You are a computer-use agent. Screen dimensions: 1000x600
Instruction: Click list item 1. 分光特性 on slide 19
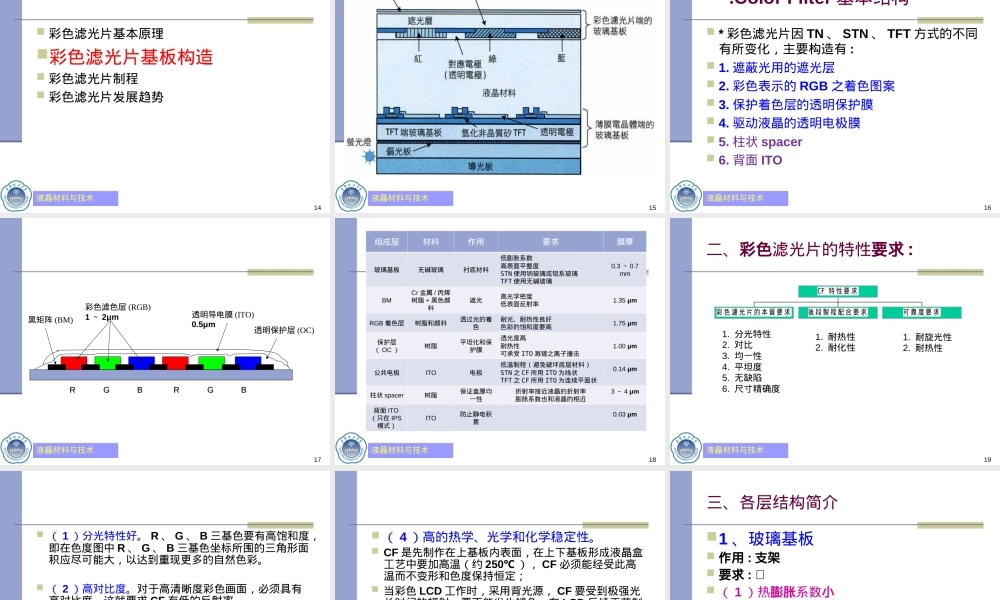tap(746, 334)
